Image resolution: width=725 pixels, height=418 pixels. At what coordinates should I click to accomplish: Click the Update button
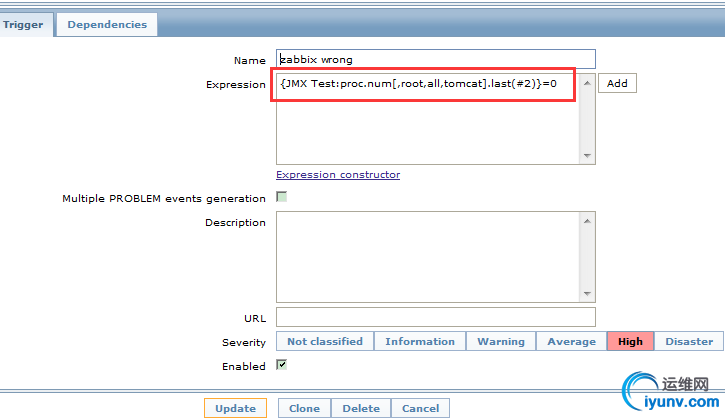(235, 408)
